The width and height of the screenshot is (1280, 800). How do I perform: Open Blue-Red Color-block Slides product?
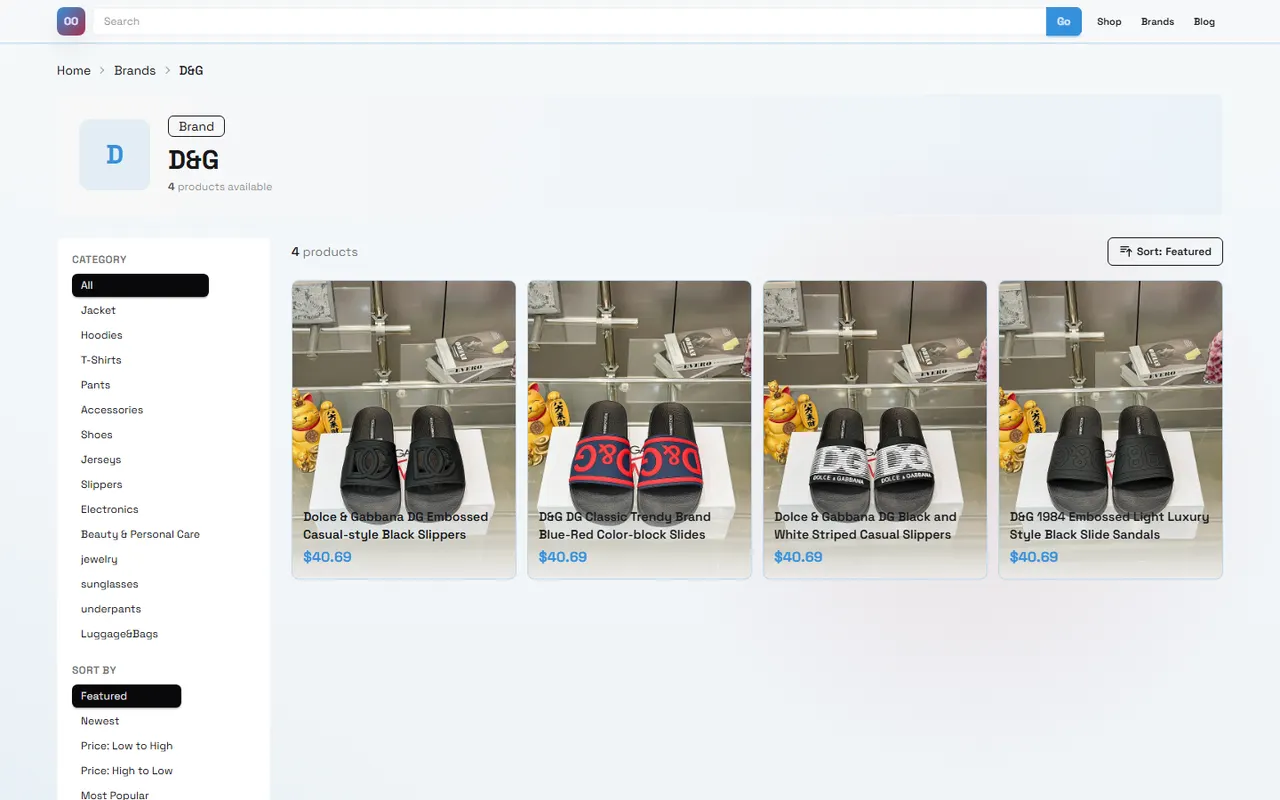pyautogui.click(x=639, y=430)
